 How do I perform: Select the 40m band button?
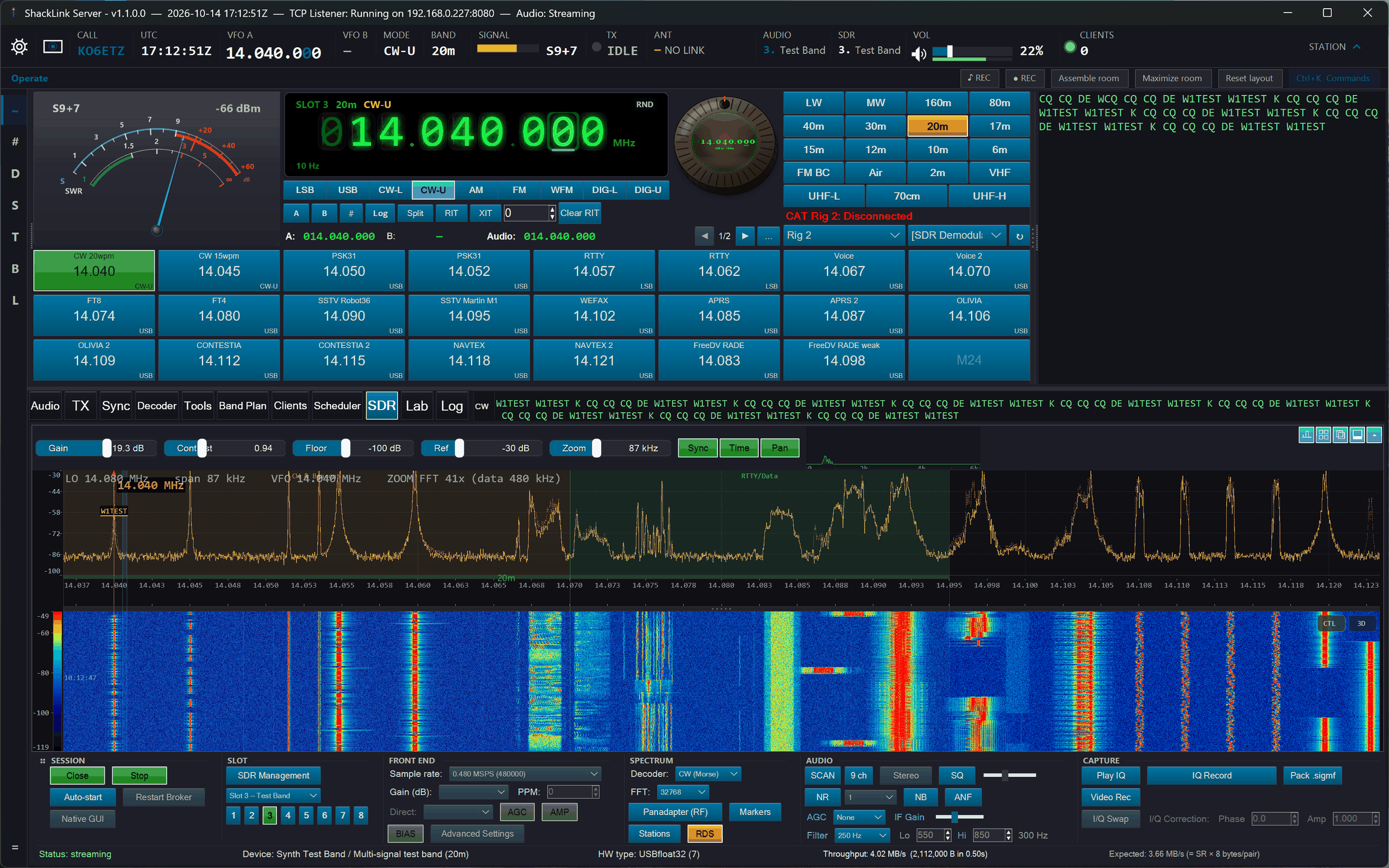point(813,126)
